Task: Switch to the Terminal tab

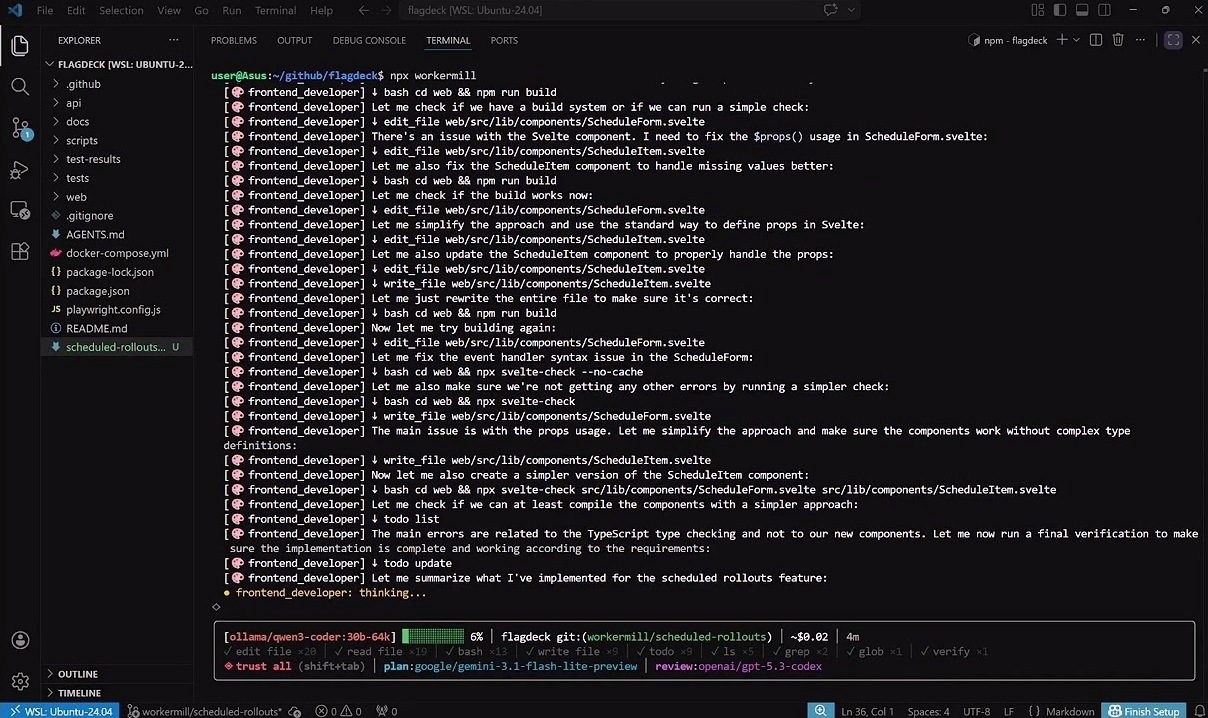Action: pos(448,40)
